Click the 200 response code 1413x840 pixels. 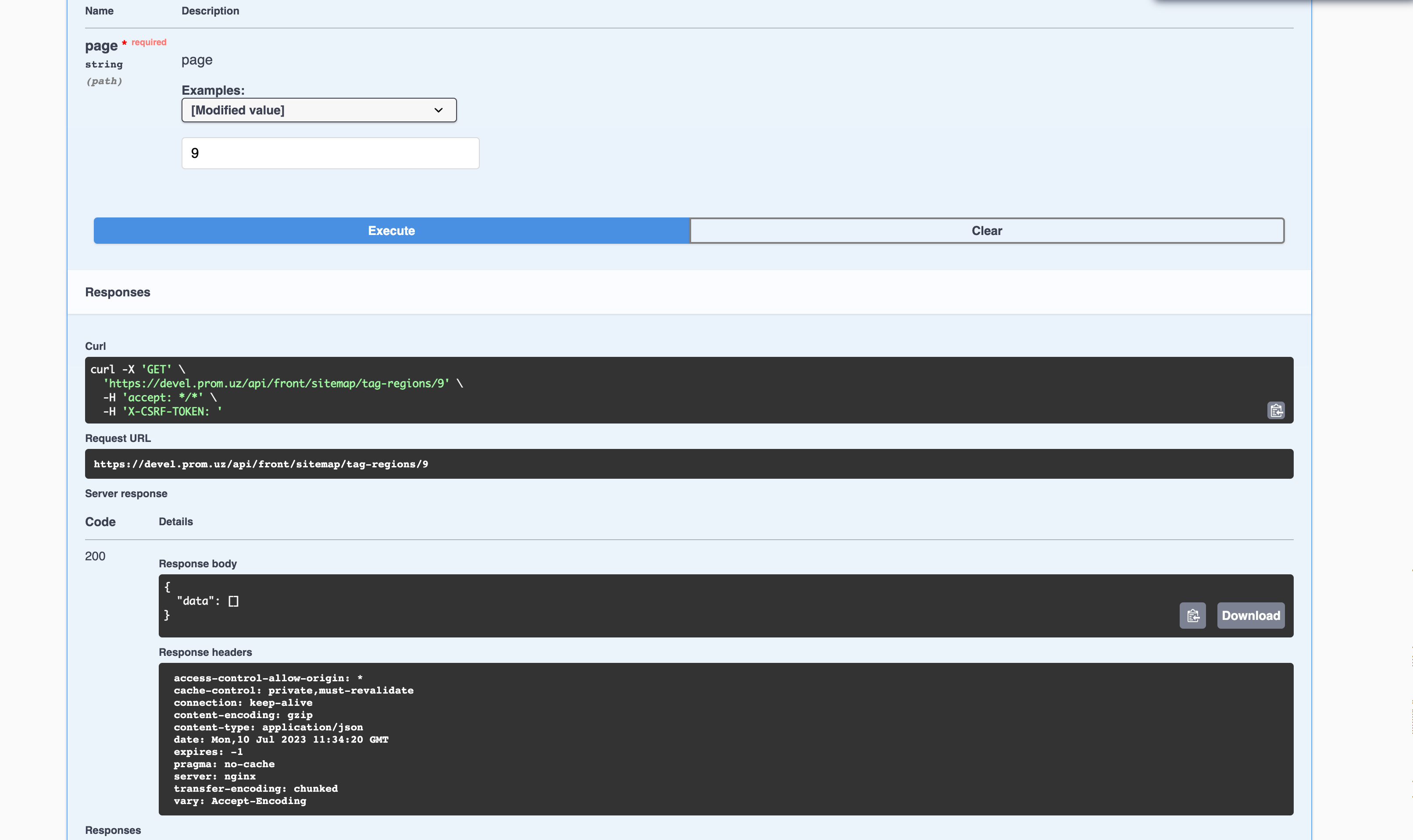coord(95,556)
